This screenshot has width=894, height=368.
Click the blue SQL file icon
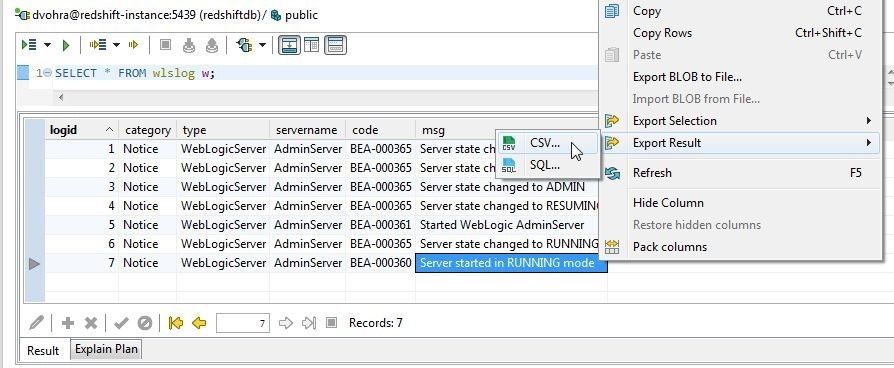pos(509,166)
